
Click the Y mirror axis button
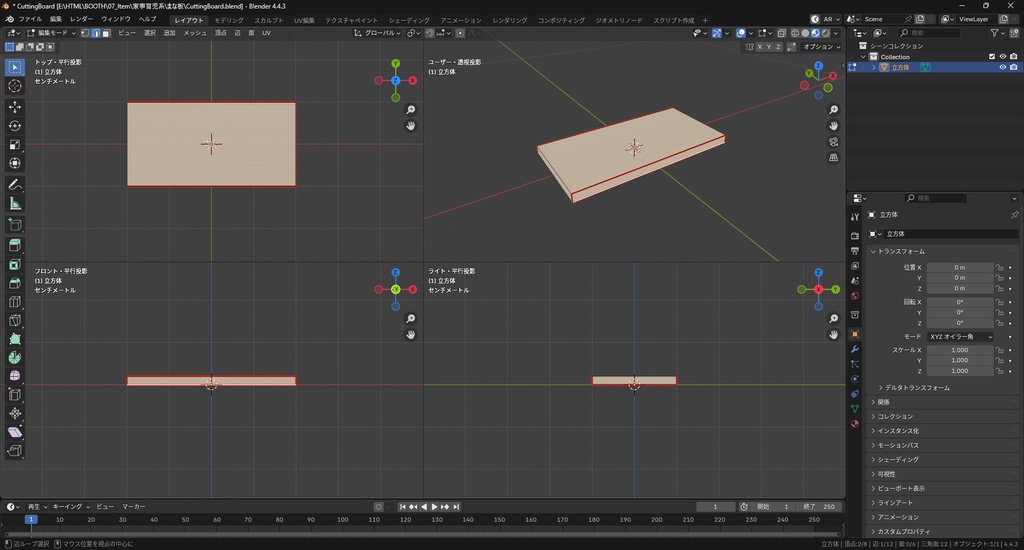(769, 47)
